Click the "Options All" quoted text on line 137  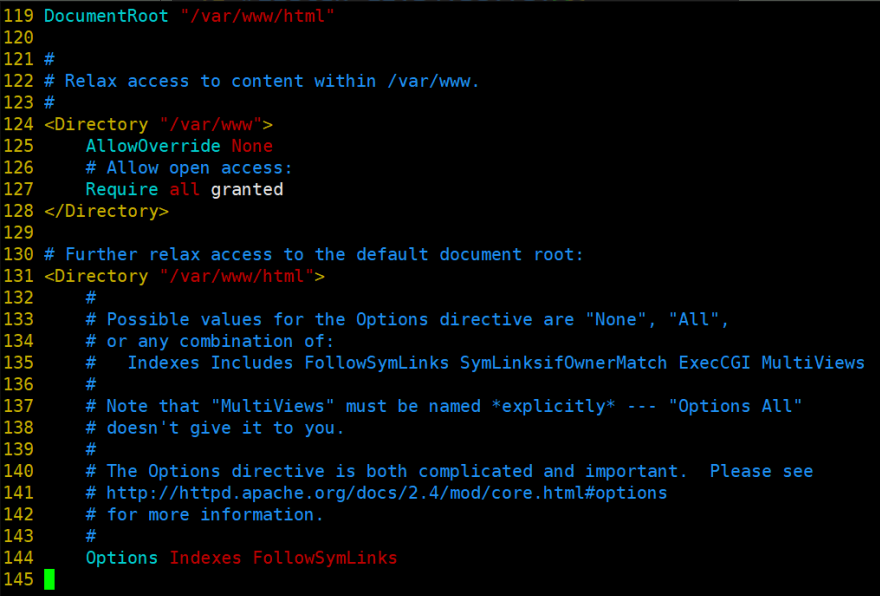[x=735, y=406]
